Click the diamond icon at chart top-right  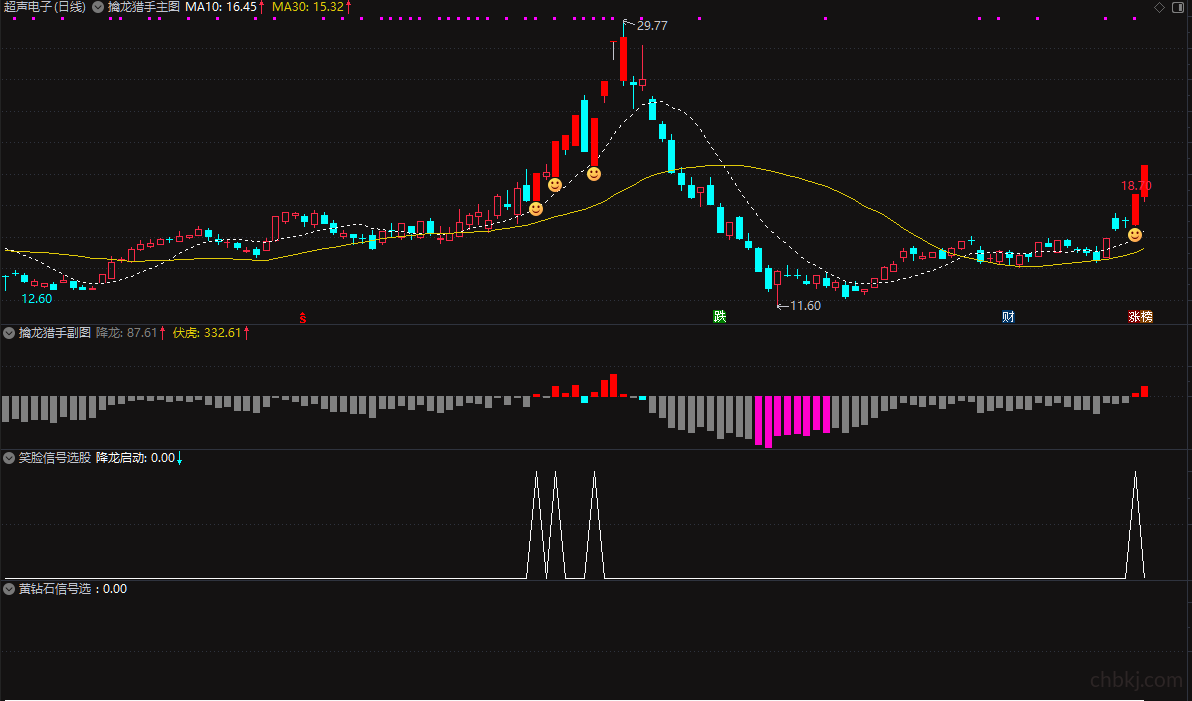point(1159,8)
